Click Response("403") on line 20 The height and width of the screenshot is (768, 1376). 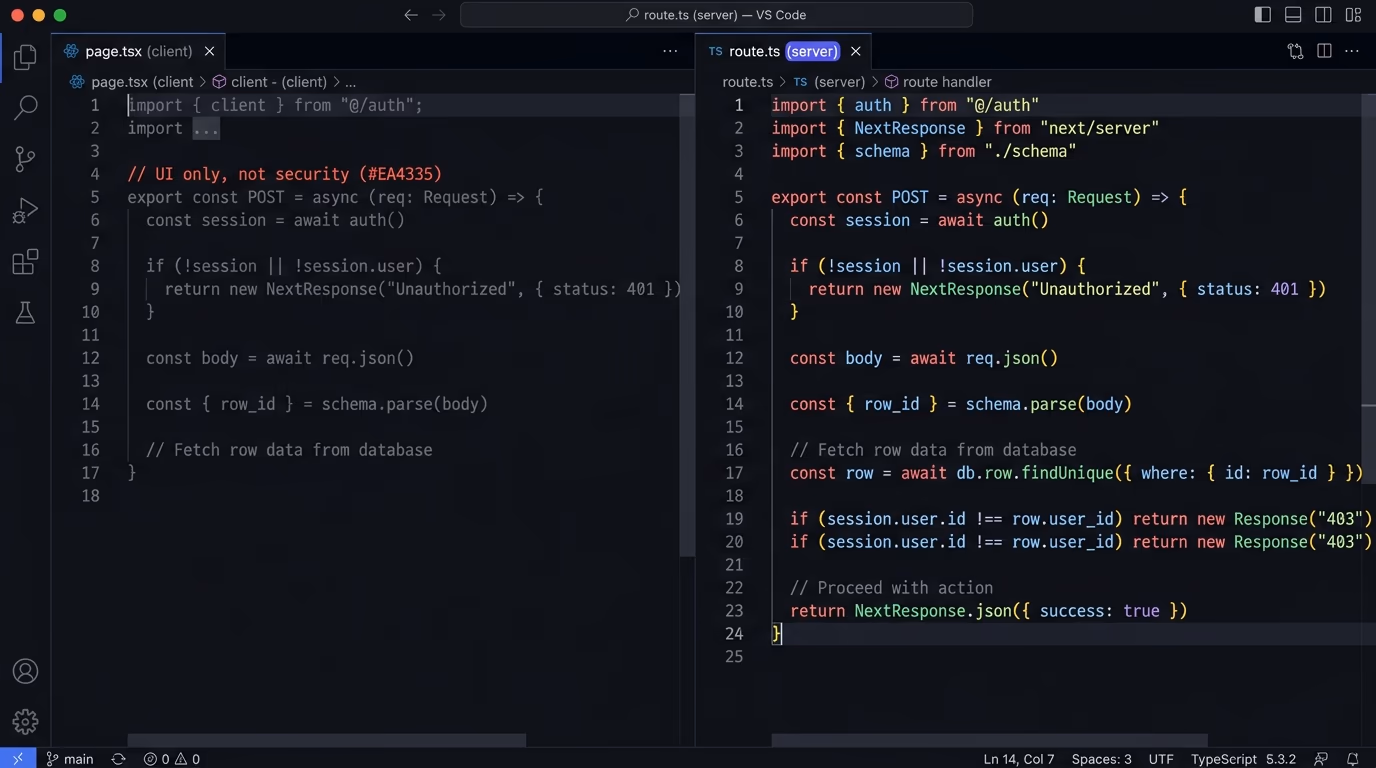(x=1301, y=542)
